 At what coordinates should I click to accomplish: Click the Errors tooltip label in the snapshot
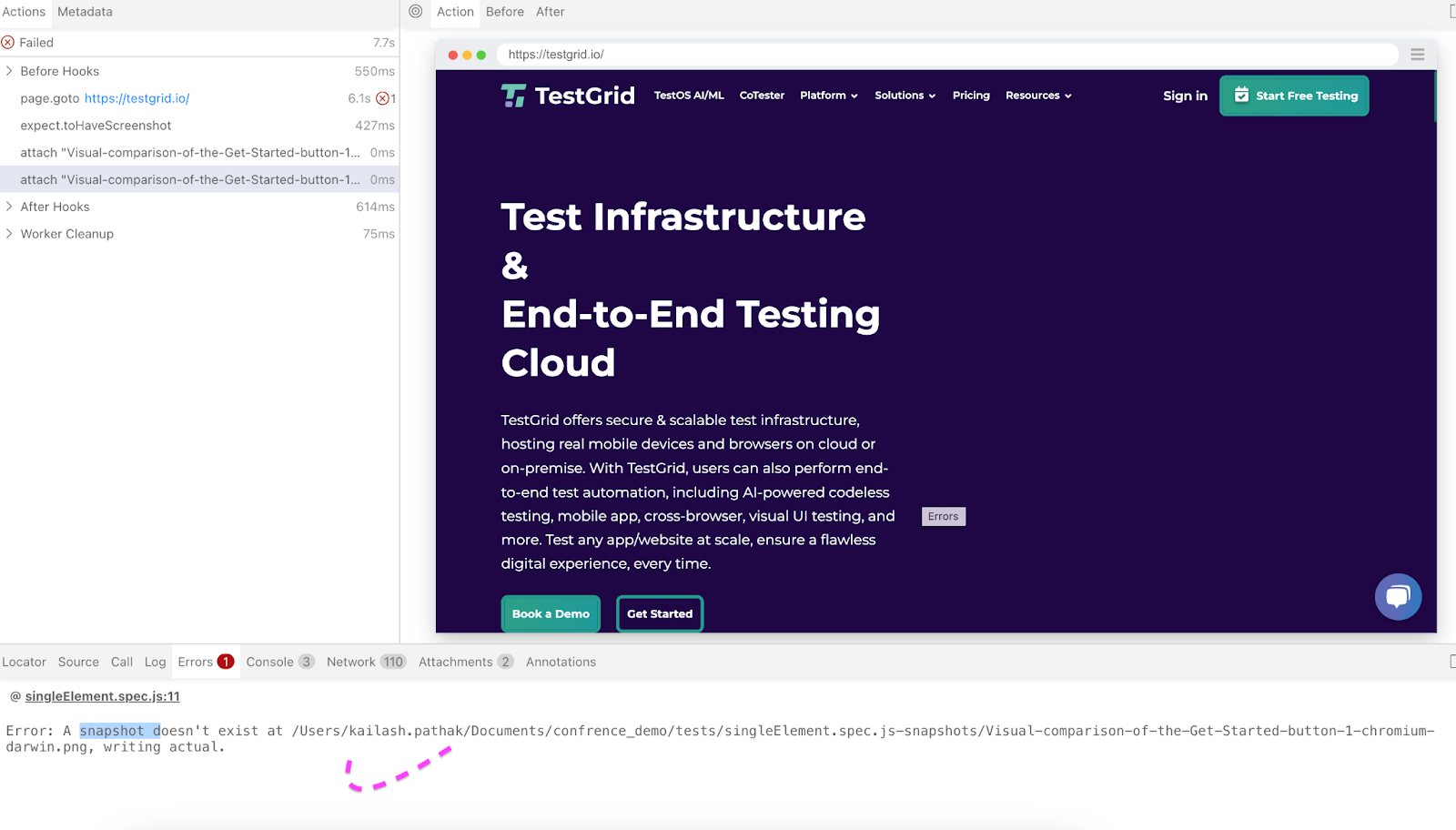(x=943, y=516)
